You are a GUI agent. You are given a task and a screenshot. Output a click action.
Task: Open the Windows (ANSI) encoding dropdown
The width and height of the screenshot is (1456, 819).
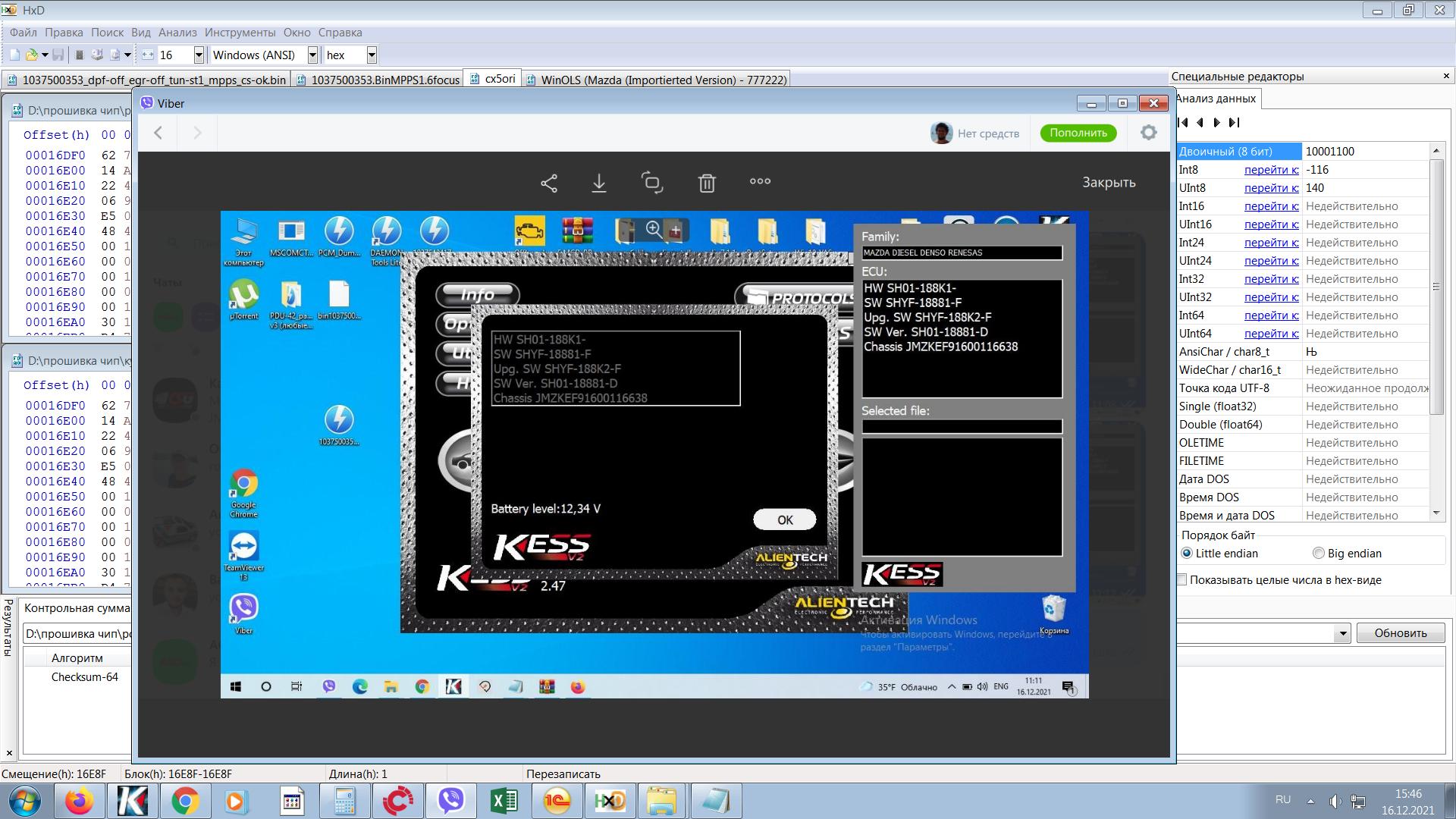(312, 55)
